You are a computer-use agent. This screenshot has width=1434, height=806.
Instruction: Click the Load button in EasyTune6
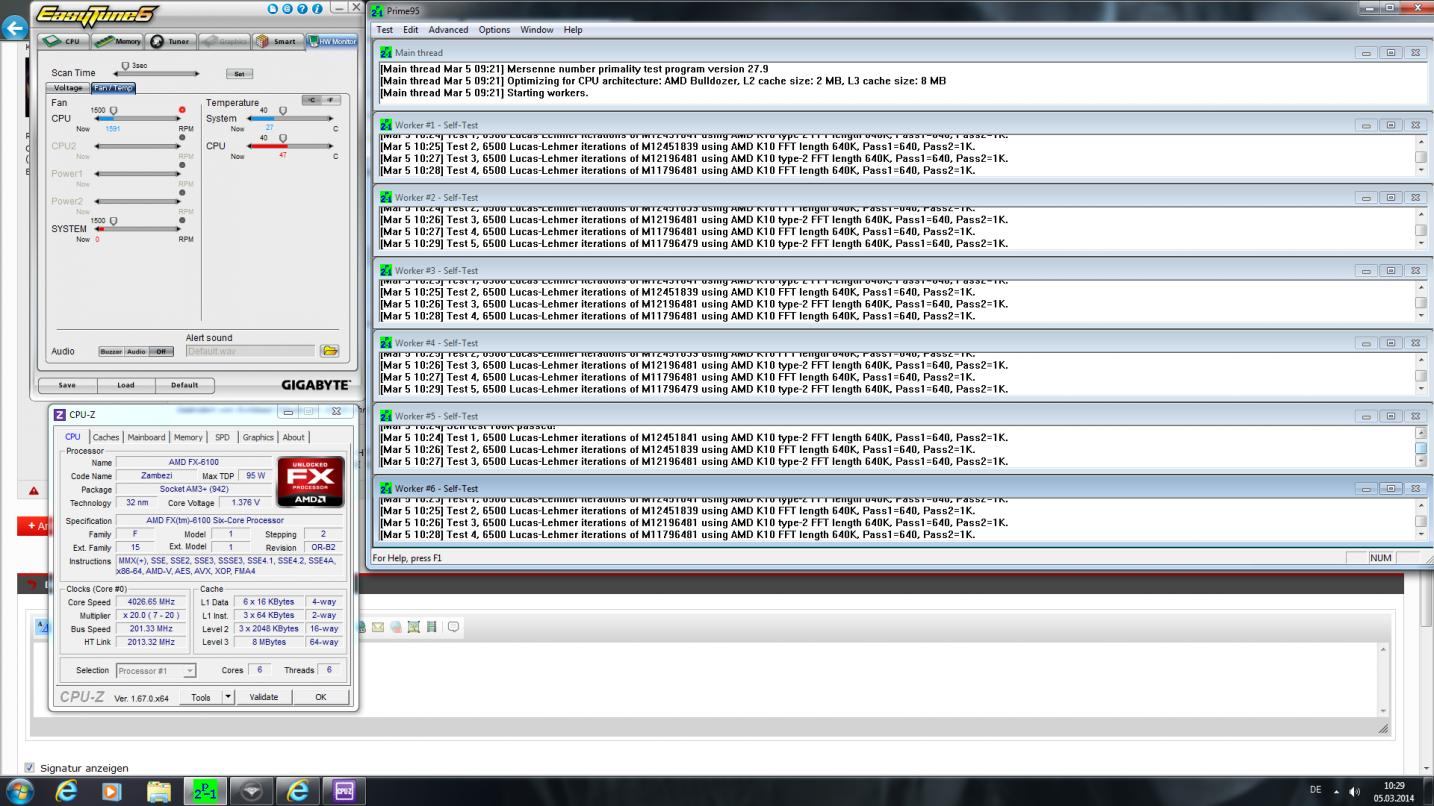(126, 385)
